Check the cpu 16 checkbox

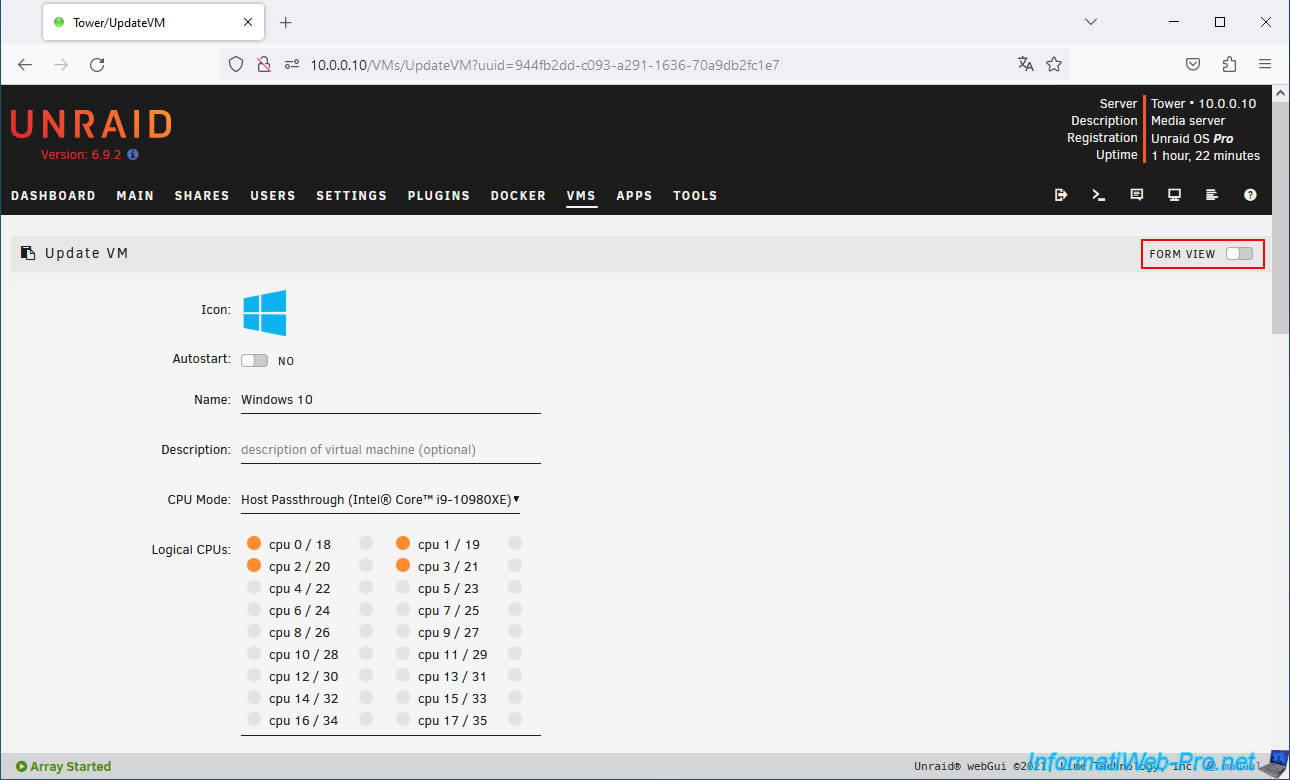[254, 720]
